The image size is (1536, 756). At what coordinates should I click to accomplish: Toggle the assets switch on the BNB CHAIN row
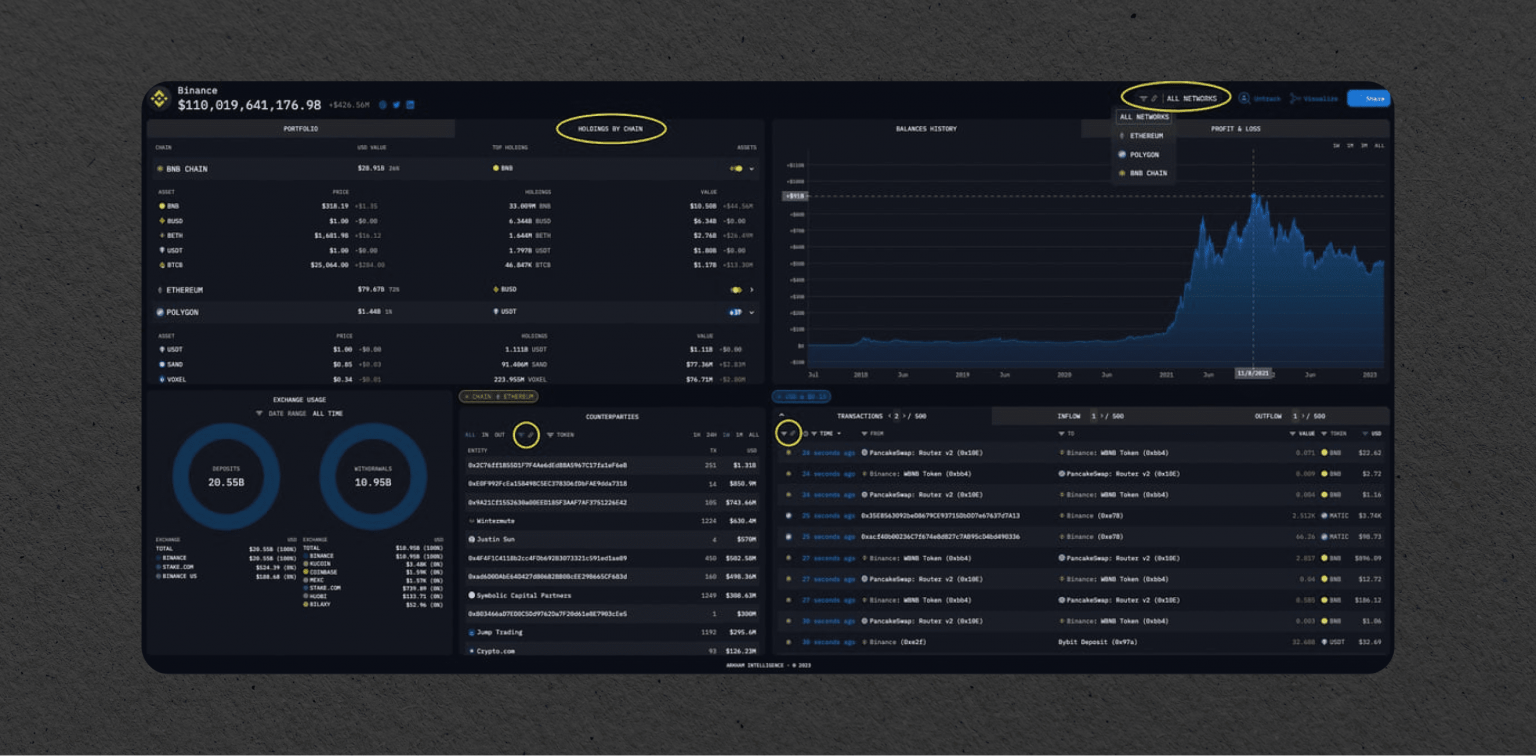[x=735, y=168]
